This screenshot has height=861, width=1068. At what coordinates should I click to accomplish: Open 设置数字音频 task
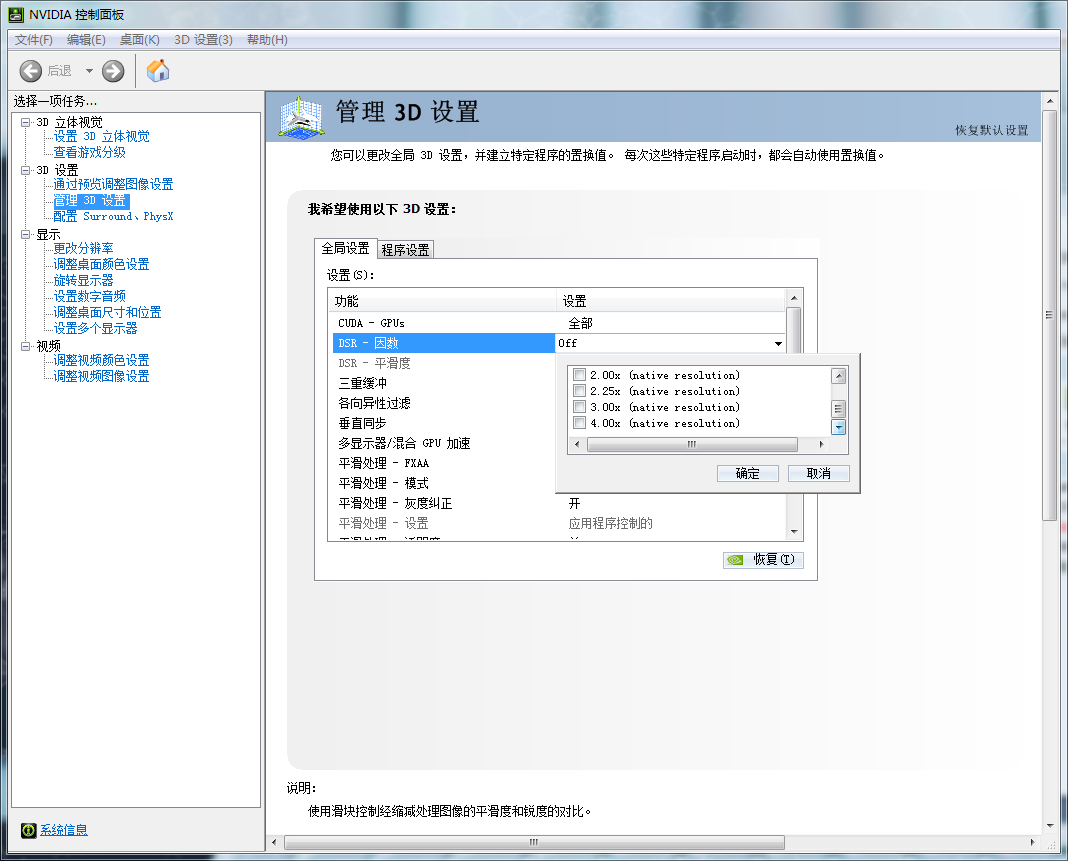[x=89, y=296]
